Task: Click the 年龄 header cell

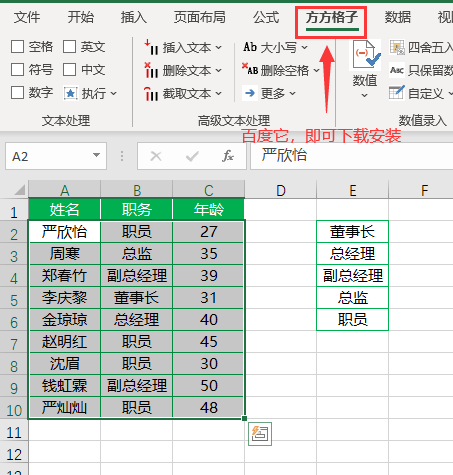Action: coord(209,209)
